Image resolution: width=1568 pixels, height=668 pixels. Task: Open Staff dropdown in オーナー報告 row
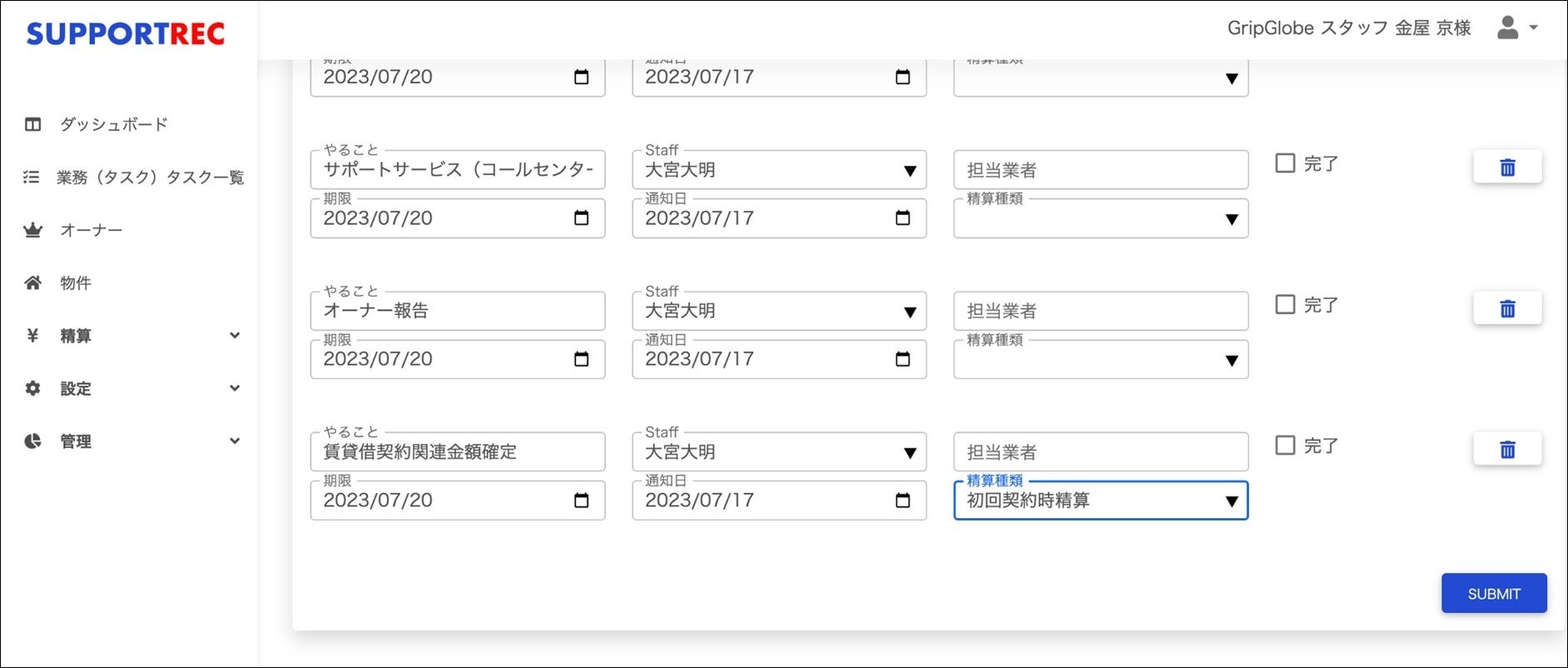click(779, 311)
